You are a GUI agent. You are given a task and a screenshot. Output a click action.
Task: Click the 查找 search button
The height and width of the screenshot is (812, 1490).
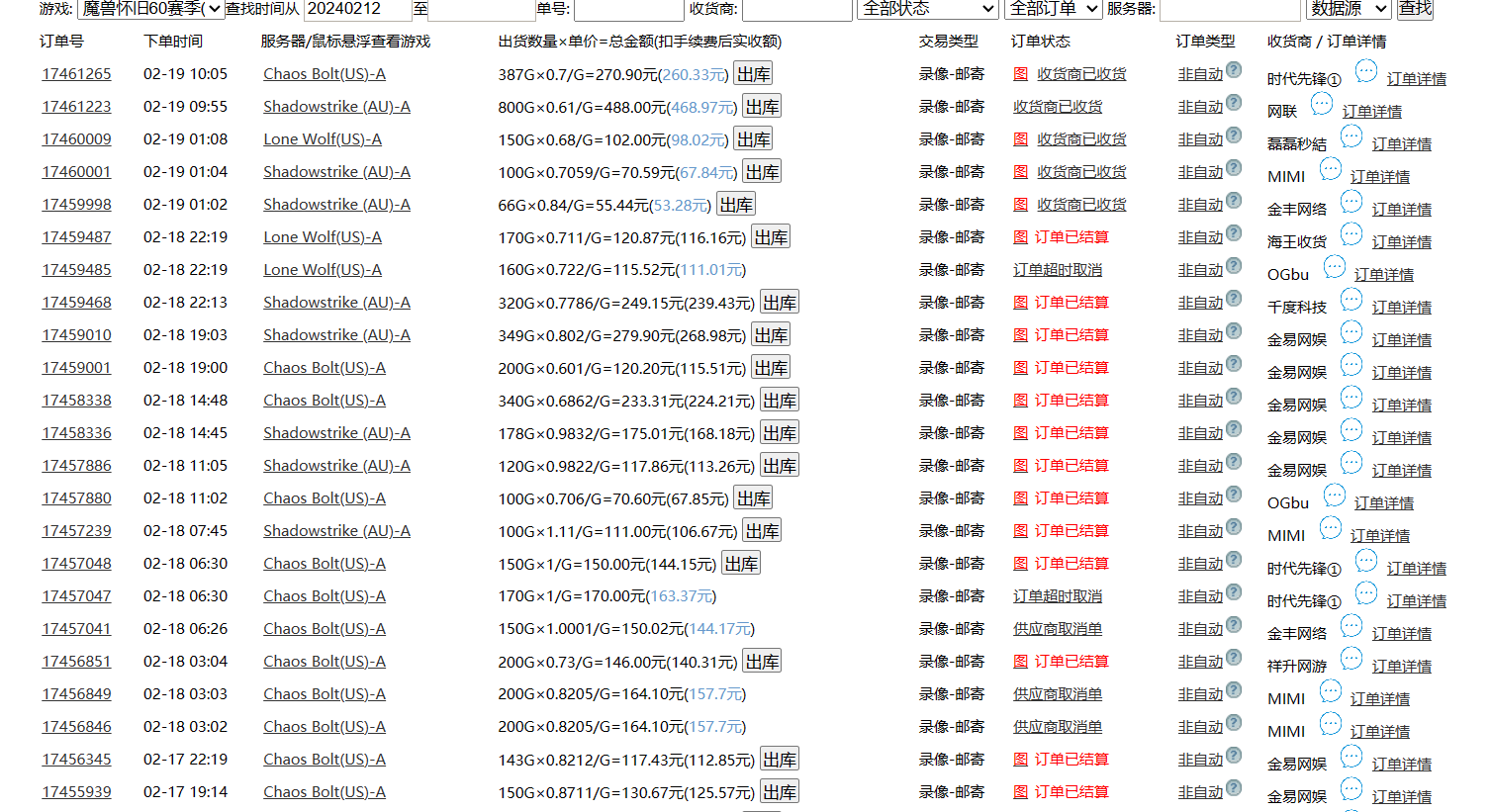(x=1415, y=11)
